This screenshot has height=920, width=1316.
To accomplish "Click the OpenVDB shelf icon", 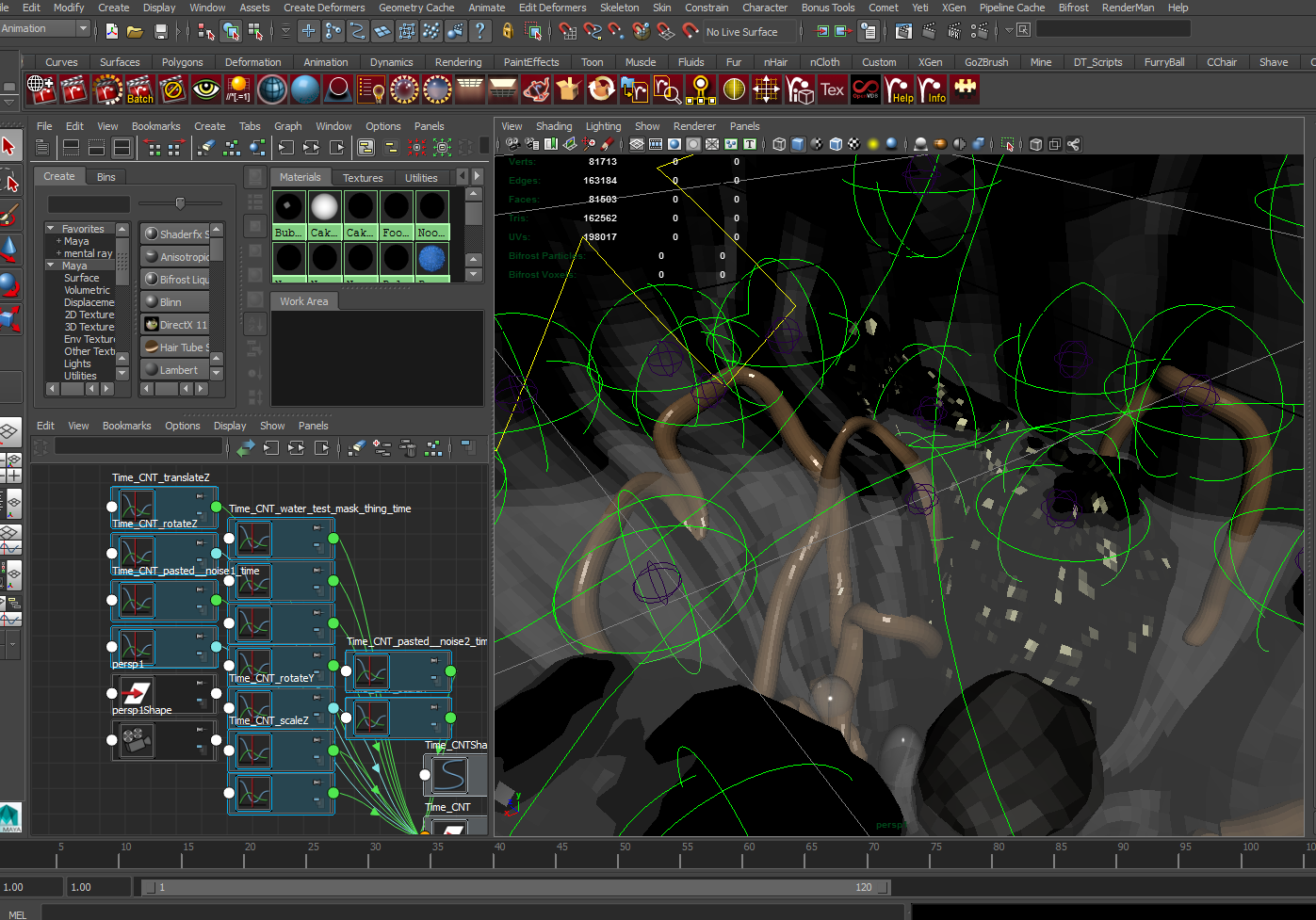I will pos(865,90).
